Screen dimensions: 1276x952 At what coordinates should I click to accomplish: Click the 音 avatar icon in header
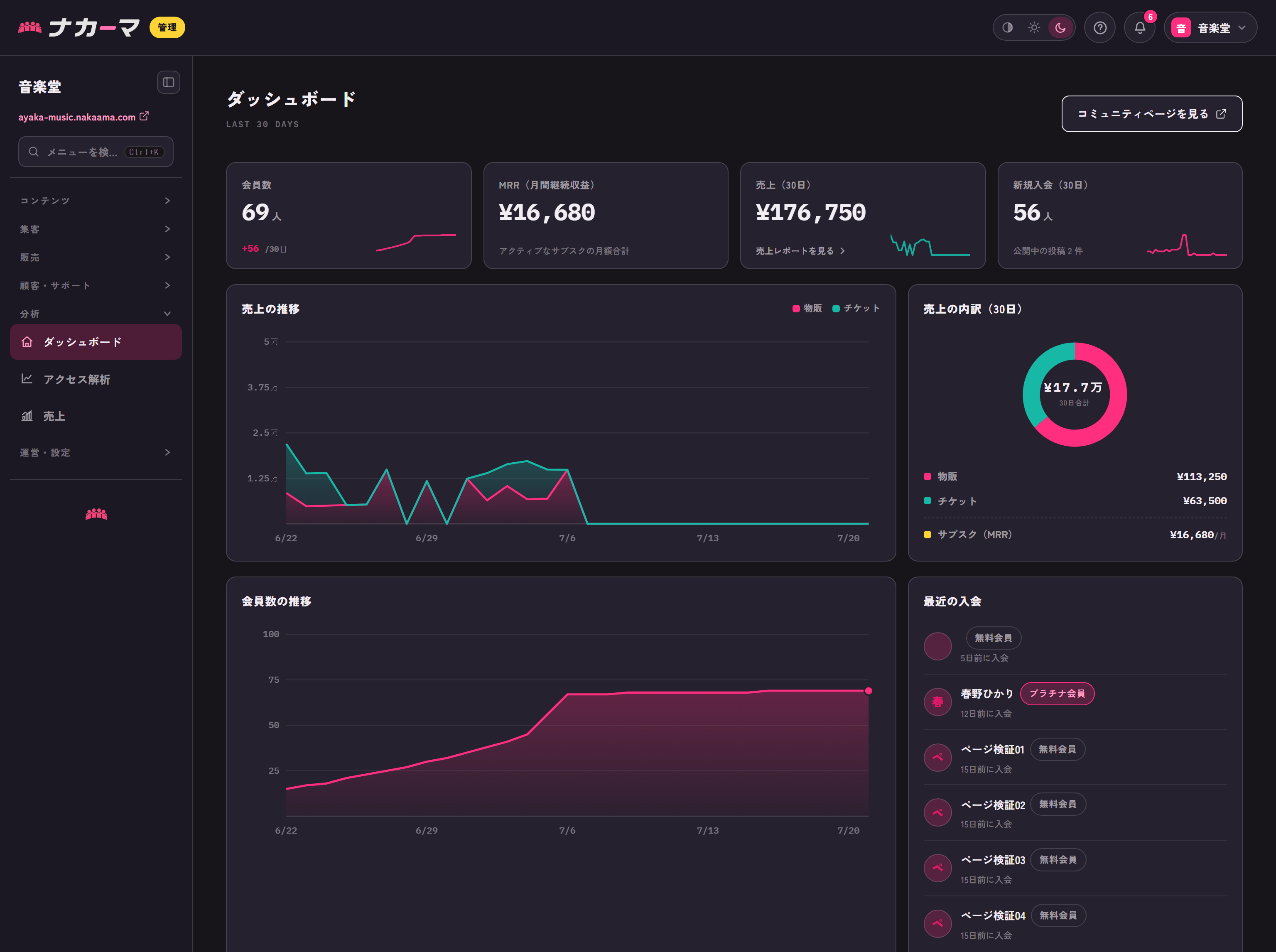tap(1181, 28)
